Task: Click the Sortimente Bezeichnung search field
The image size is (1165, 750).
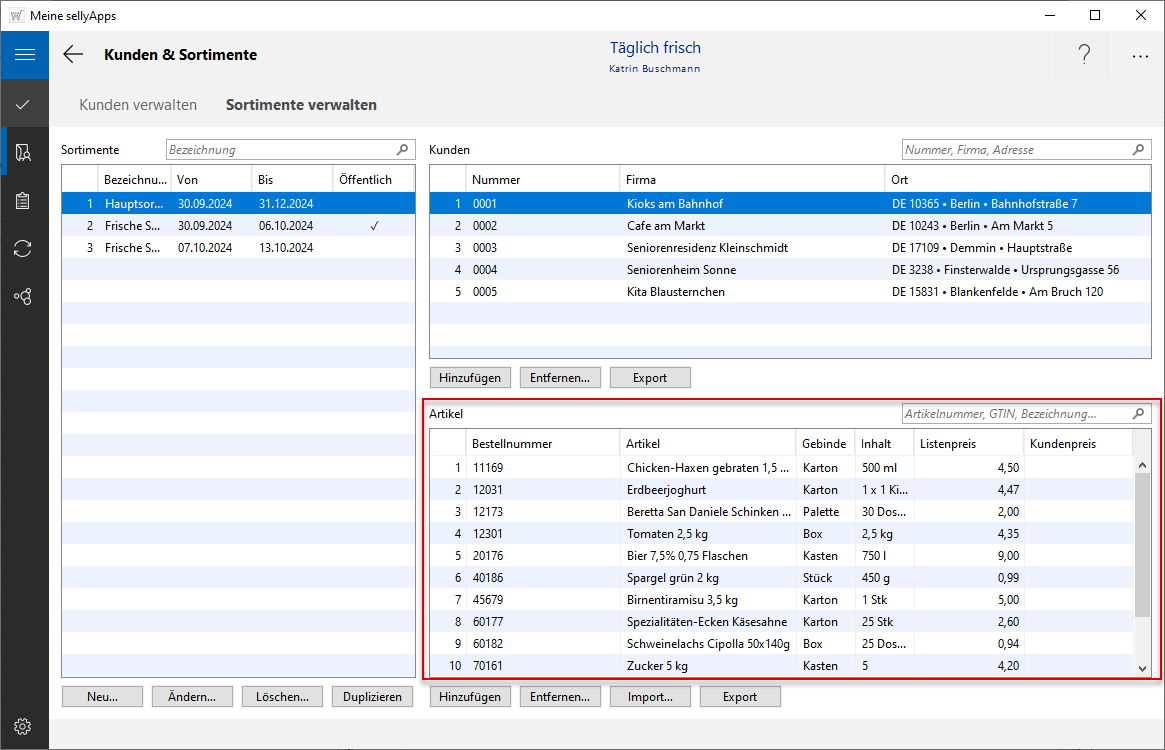Action: point(282,150)
